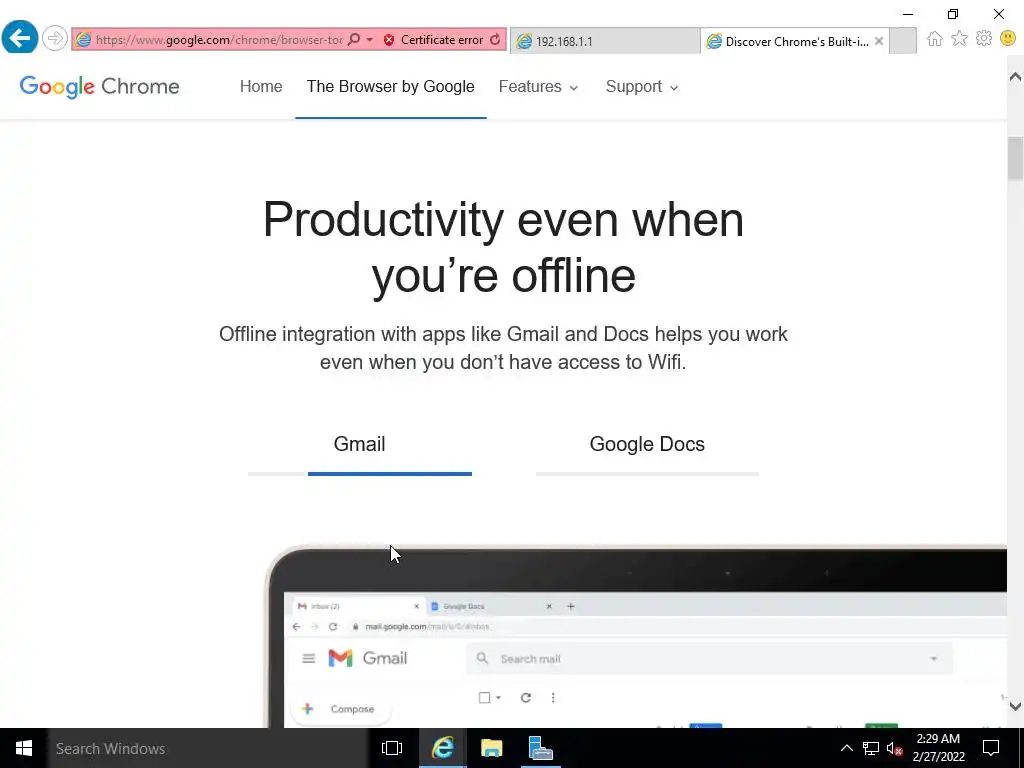Click the smiley feedback icon
This screenshot has width=1024, height=768.
tap(1008, 39)
